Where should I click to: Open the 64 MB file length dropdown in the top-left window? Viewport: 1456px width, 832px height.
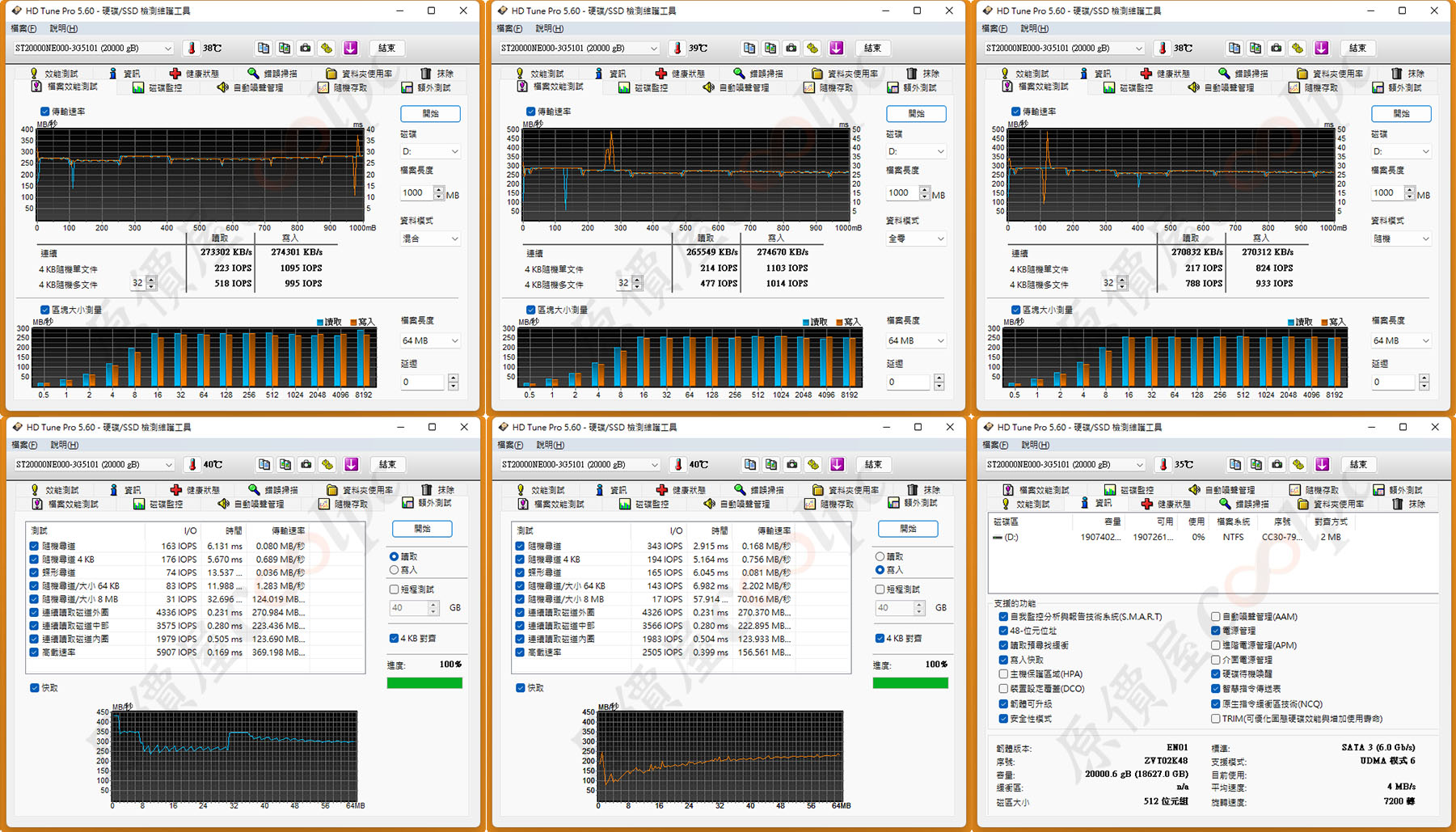(x=431, y=340)
